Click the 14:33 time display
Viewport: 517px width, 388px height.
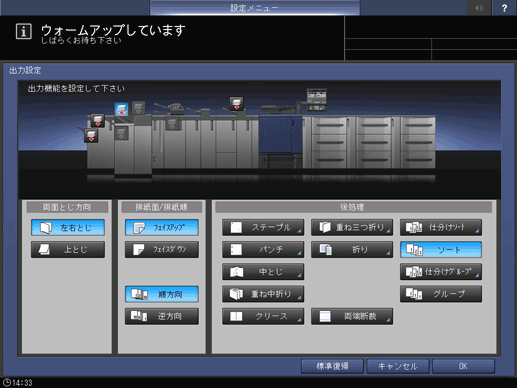point(22,383)
